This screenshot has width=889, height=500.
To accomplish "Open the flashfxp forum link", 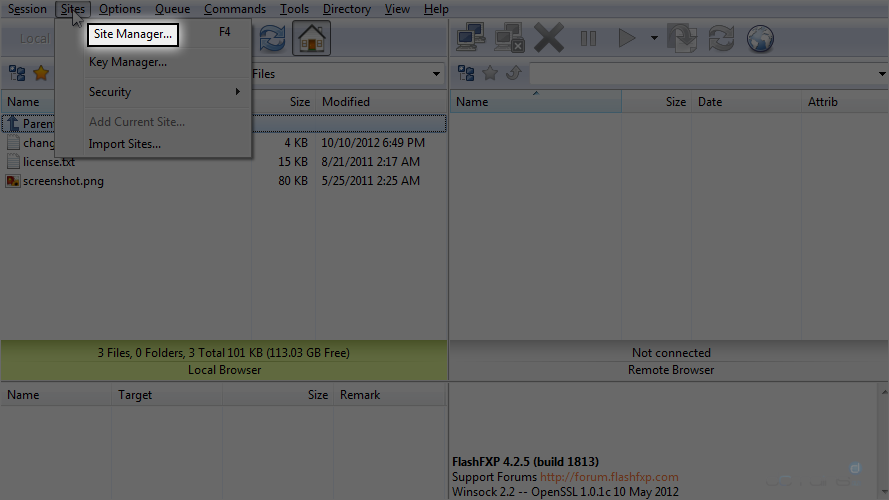I will pos(609,477).
